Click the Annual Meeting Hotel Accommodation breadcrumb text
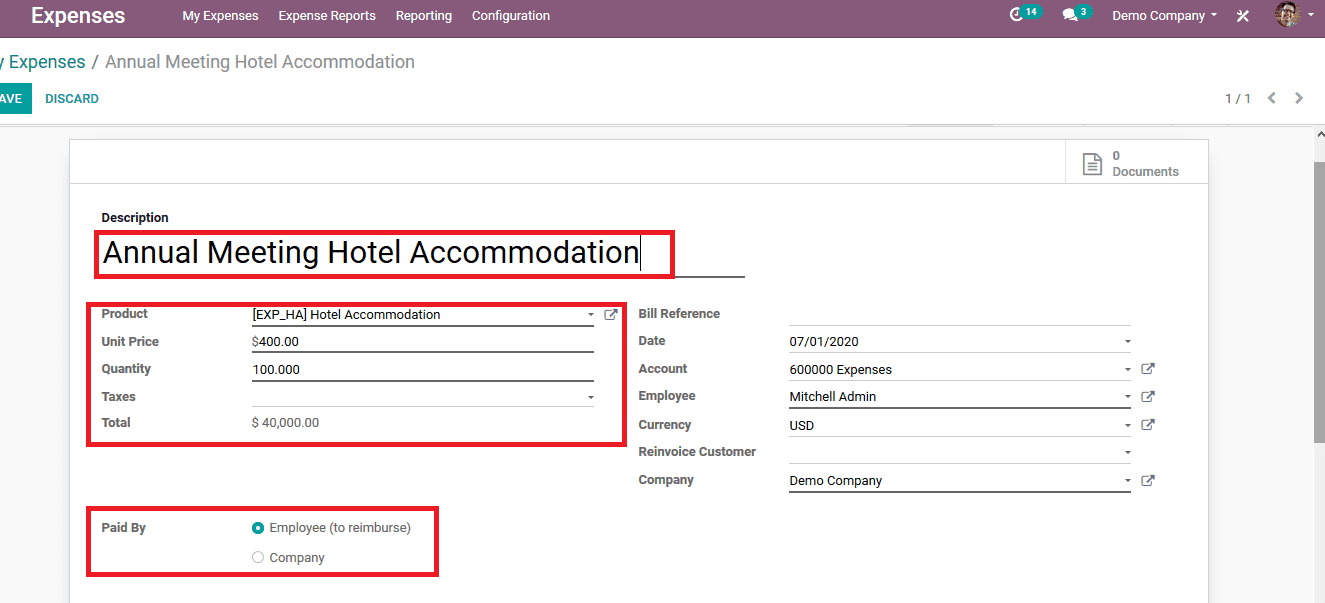 tap(260, 62)
